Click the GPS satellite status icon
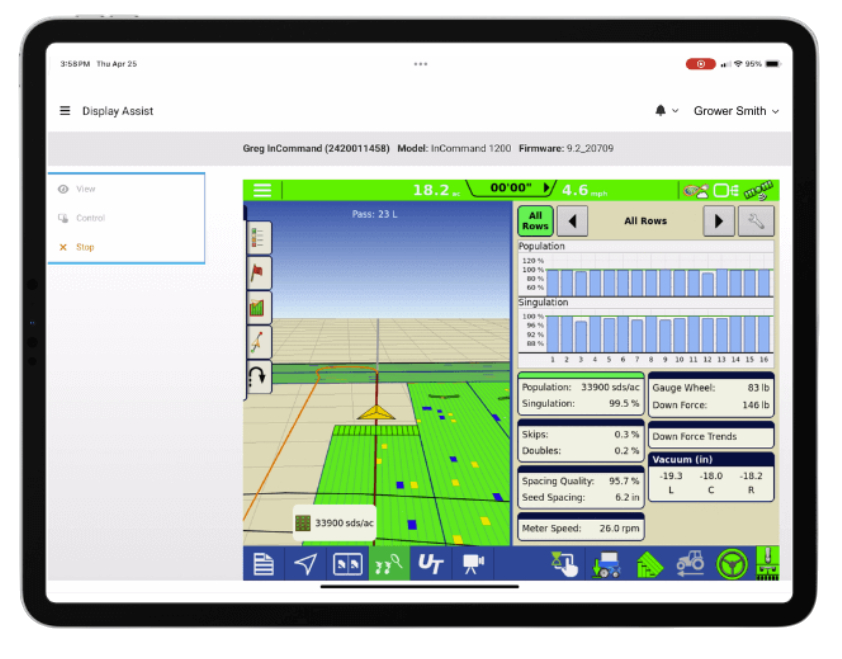 click(x=761, y=190)
